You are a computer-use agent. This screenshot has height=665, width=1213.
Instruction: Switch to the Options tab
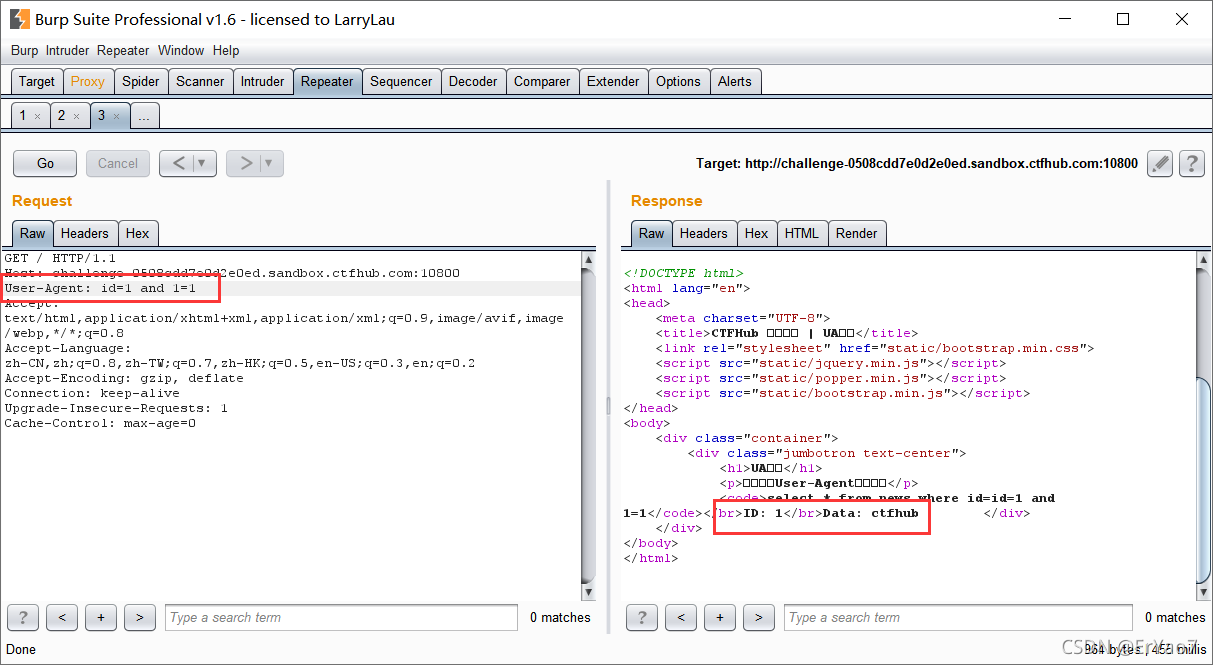coord(678,81)
